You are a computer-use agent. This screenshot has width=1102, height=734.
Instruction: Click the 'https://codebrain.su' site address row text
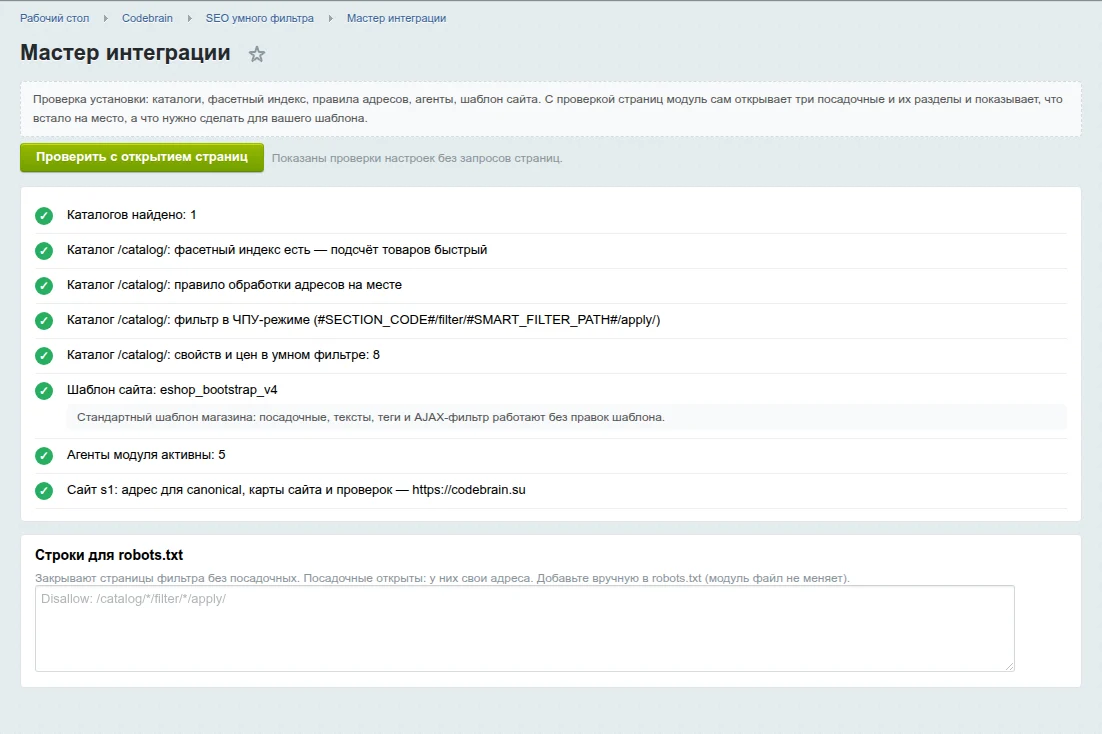(296, 490)
